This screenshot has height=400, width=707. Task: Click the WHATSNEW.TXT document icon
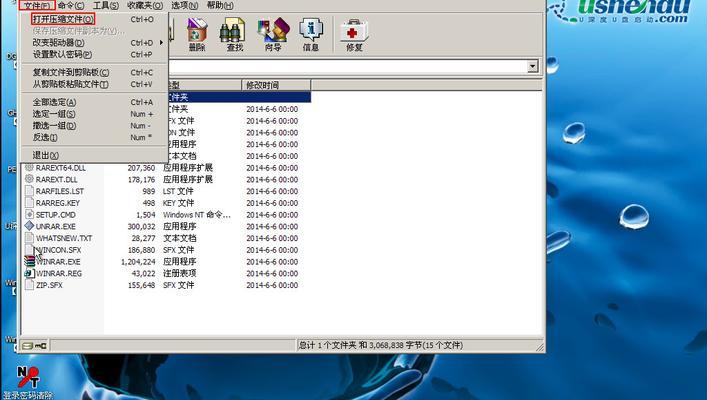[x=29, y=238]
